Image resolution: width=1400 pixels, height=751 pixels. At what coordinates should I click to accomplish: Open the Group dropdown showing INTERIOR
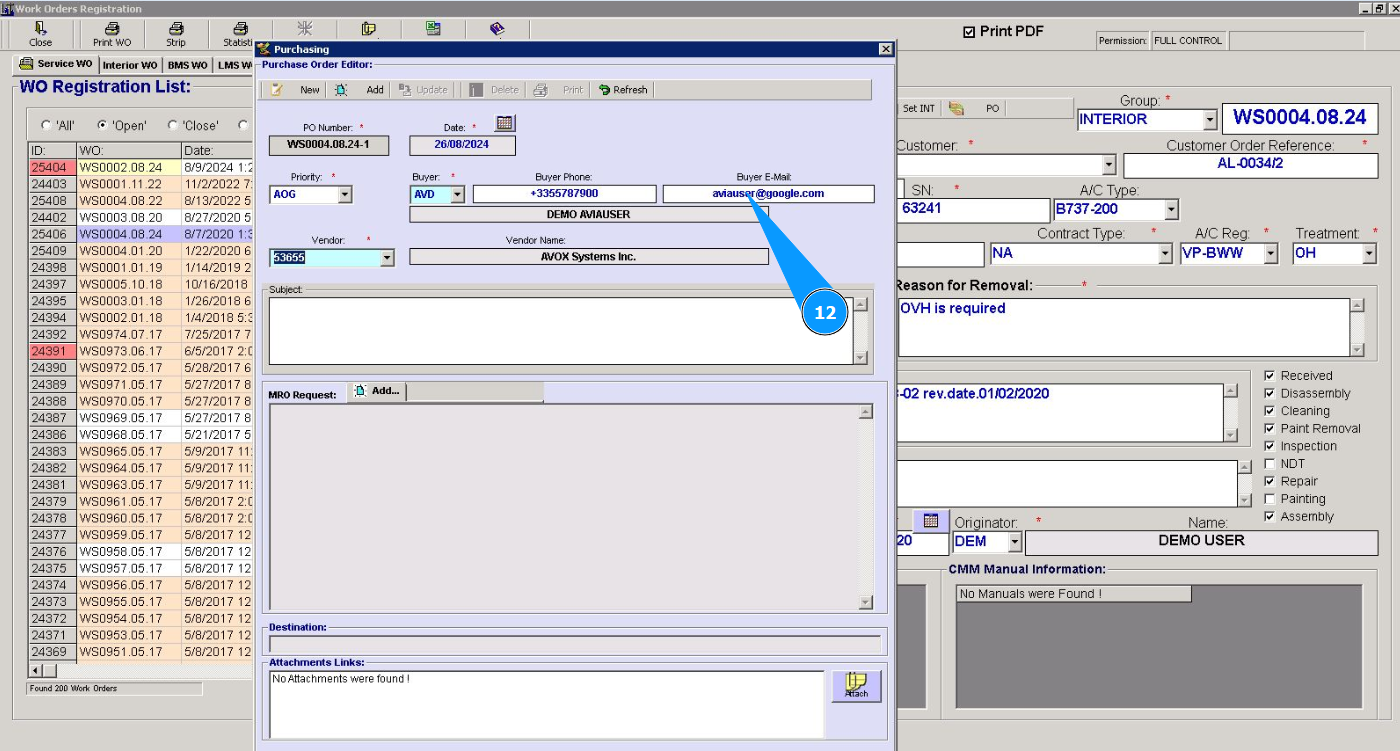(x=1210, y=119)
